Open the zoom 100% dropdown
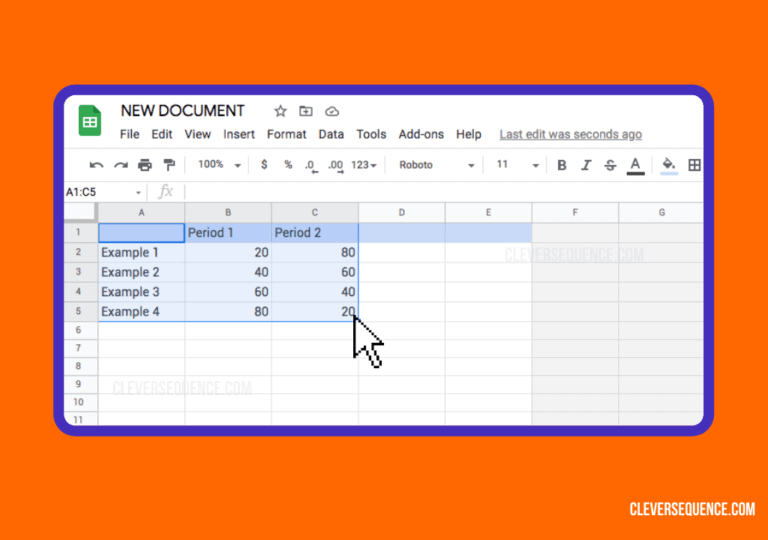The height and width of the screenshot is (540, 768). (x=219, y=165)
